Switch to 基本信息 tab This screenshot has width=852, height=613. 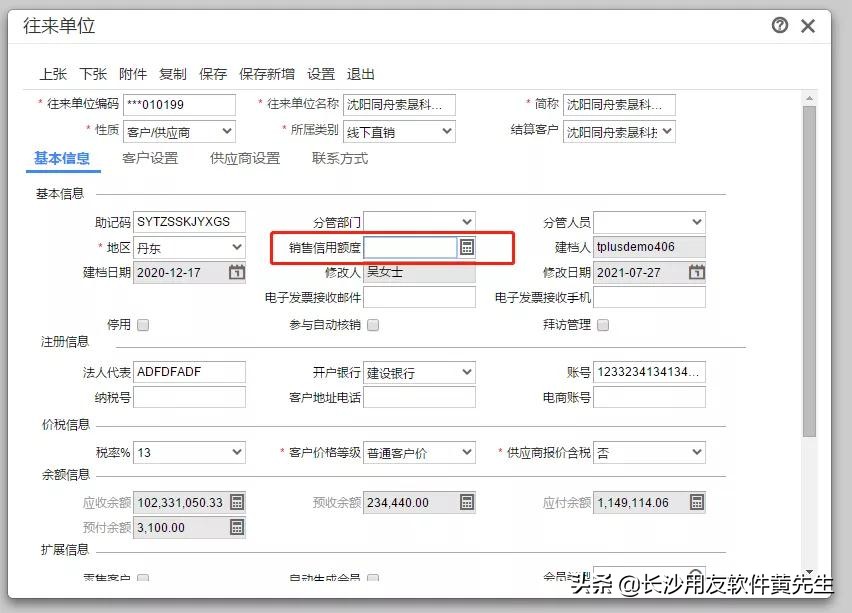[x=62, y=158]
